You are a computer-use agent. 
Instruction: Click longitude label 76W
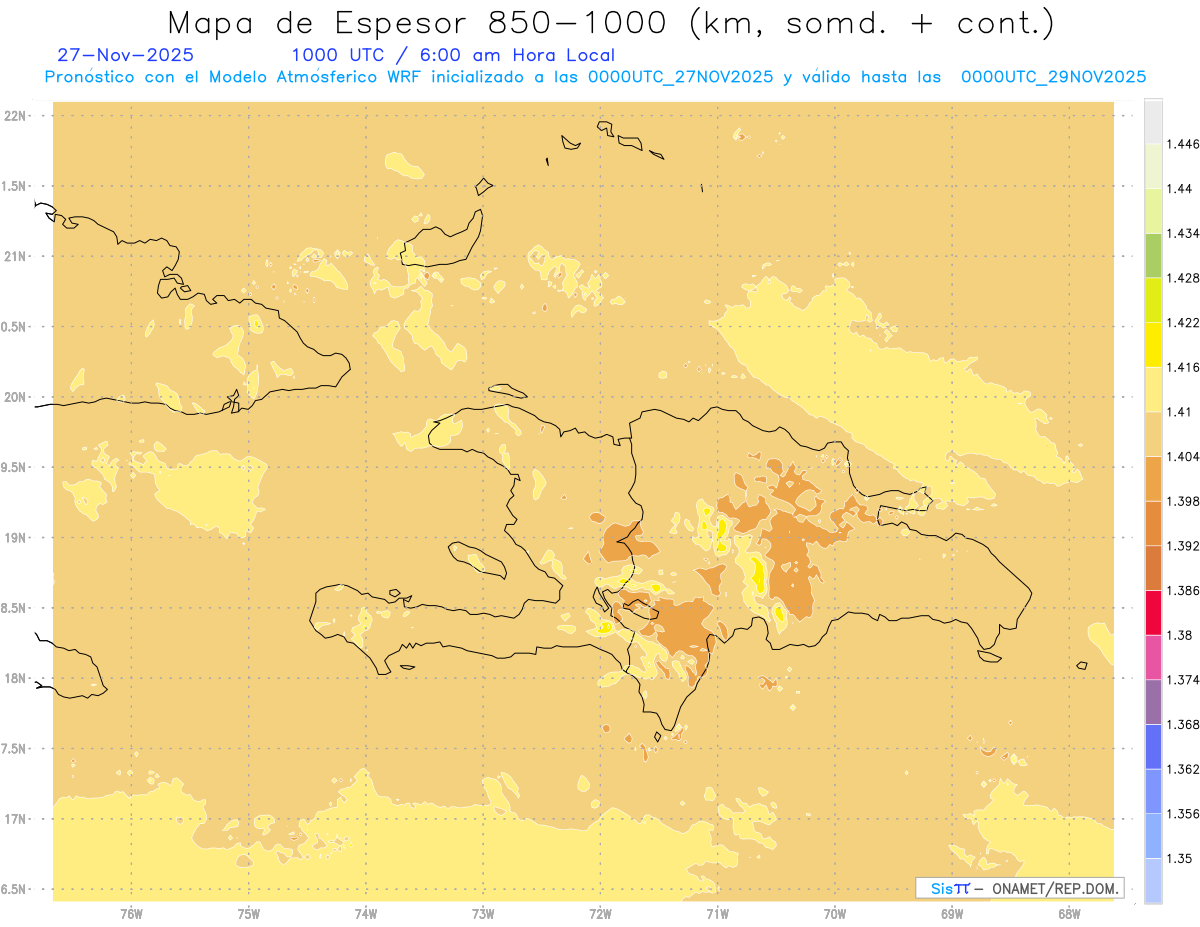(x=131, y=914)
